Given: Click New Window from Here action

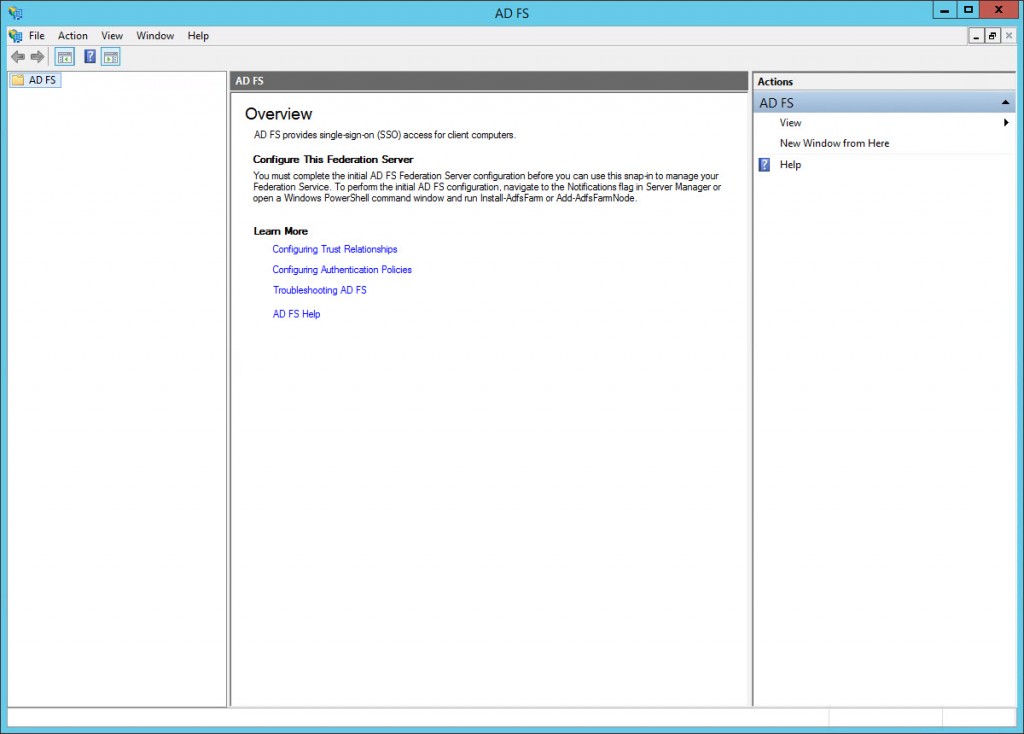Looking at the screenshot, I should [x=832, y=143].
